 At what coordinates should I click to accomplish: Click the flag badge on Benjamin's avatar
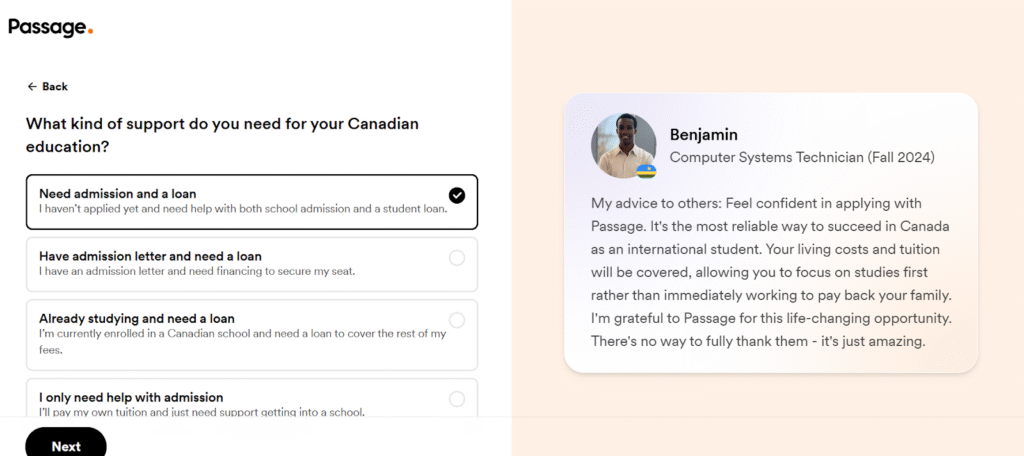(646, 171)
